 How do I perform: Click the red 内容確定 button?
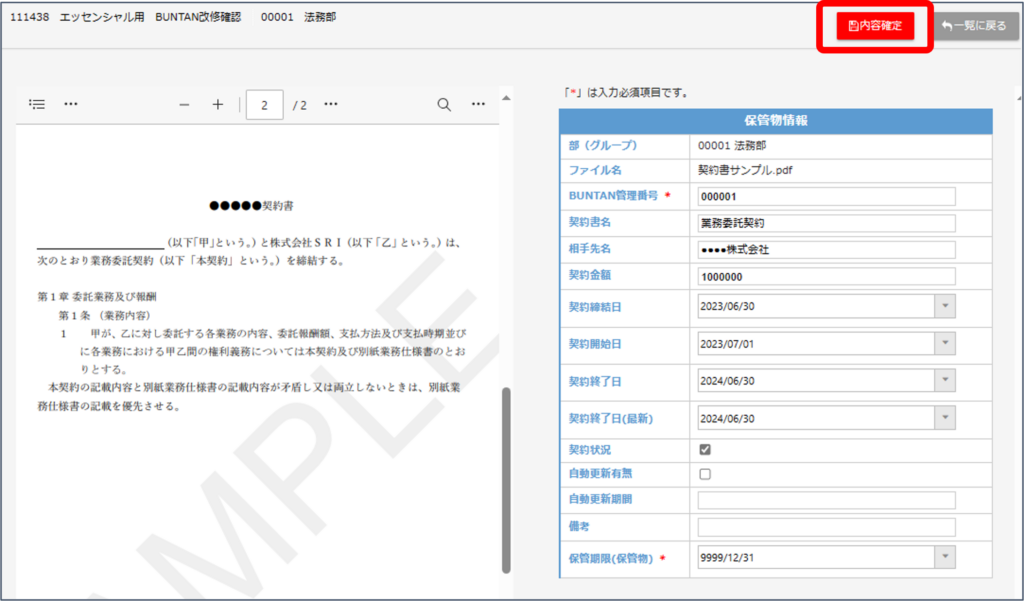tap(875, 26)
